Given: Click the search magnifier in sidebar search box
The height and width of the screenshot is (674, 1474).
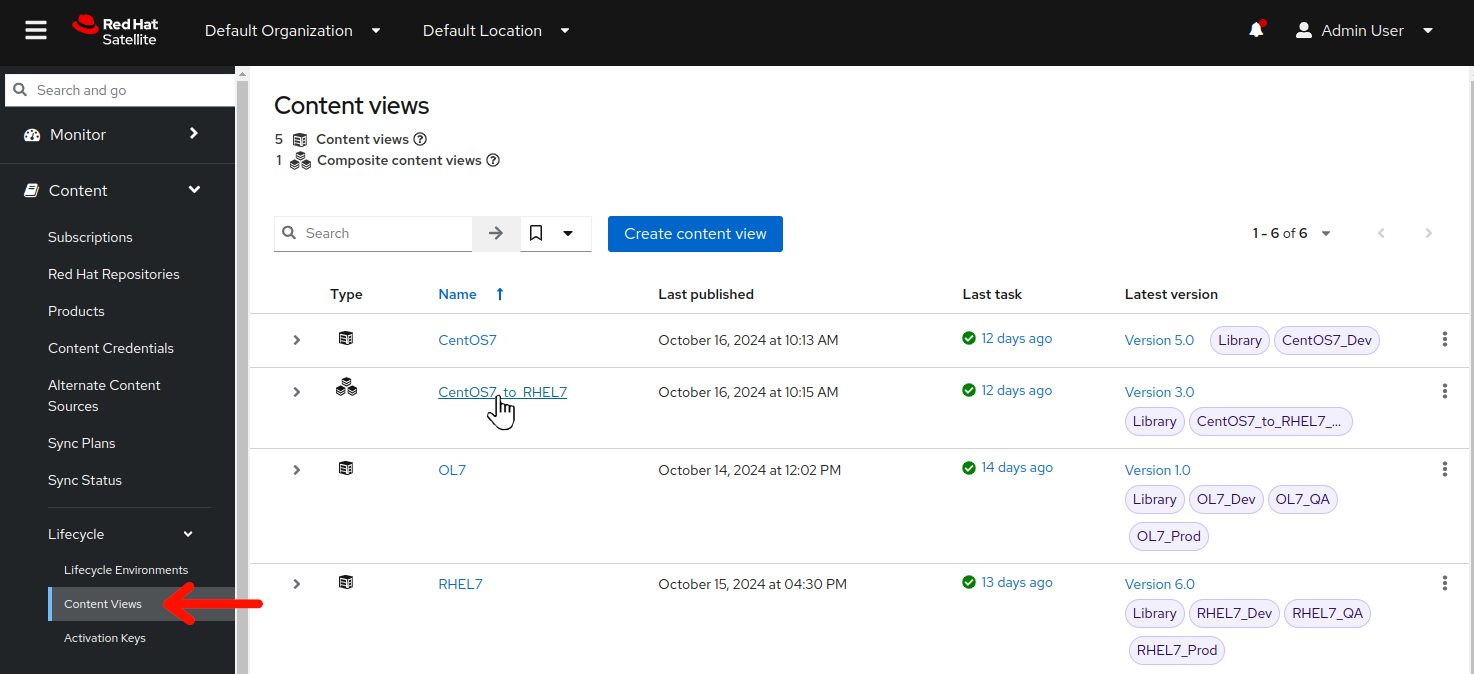Looking at the screenshot, I should click(20, 90).
